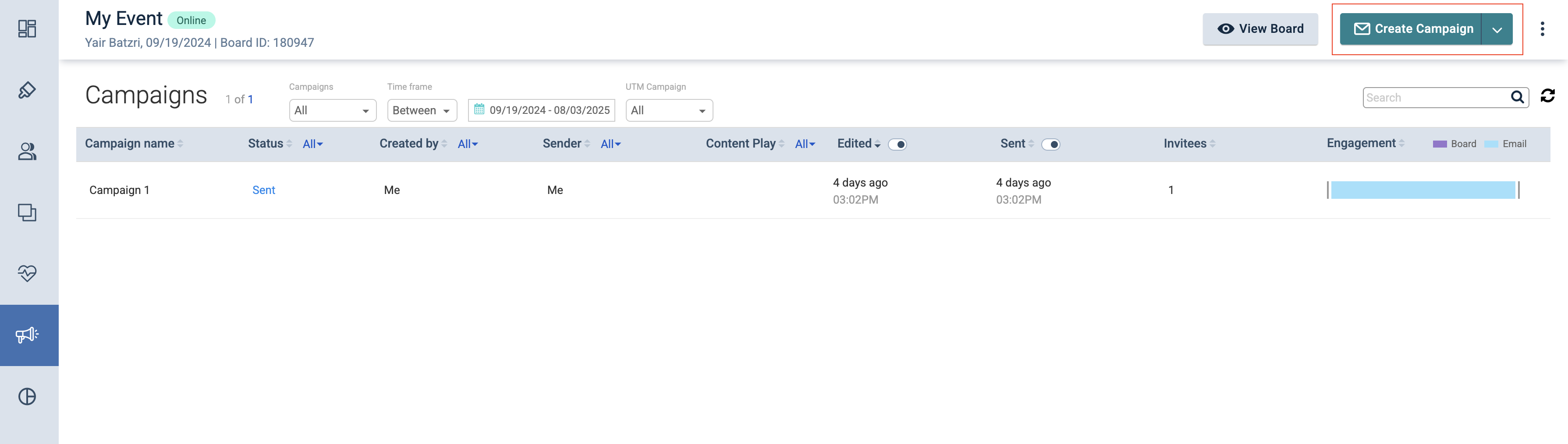This screenshot has height=444, width=1568.
Task: Open Status column All filter
Action: pos(312,144)
